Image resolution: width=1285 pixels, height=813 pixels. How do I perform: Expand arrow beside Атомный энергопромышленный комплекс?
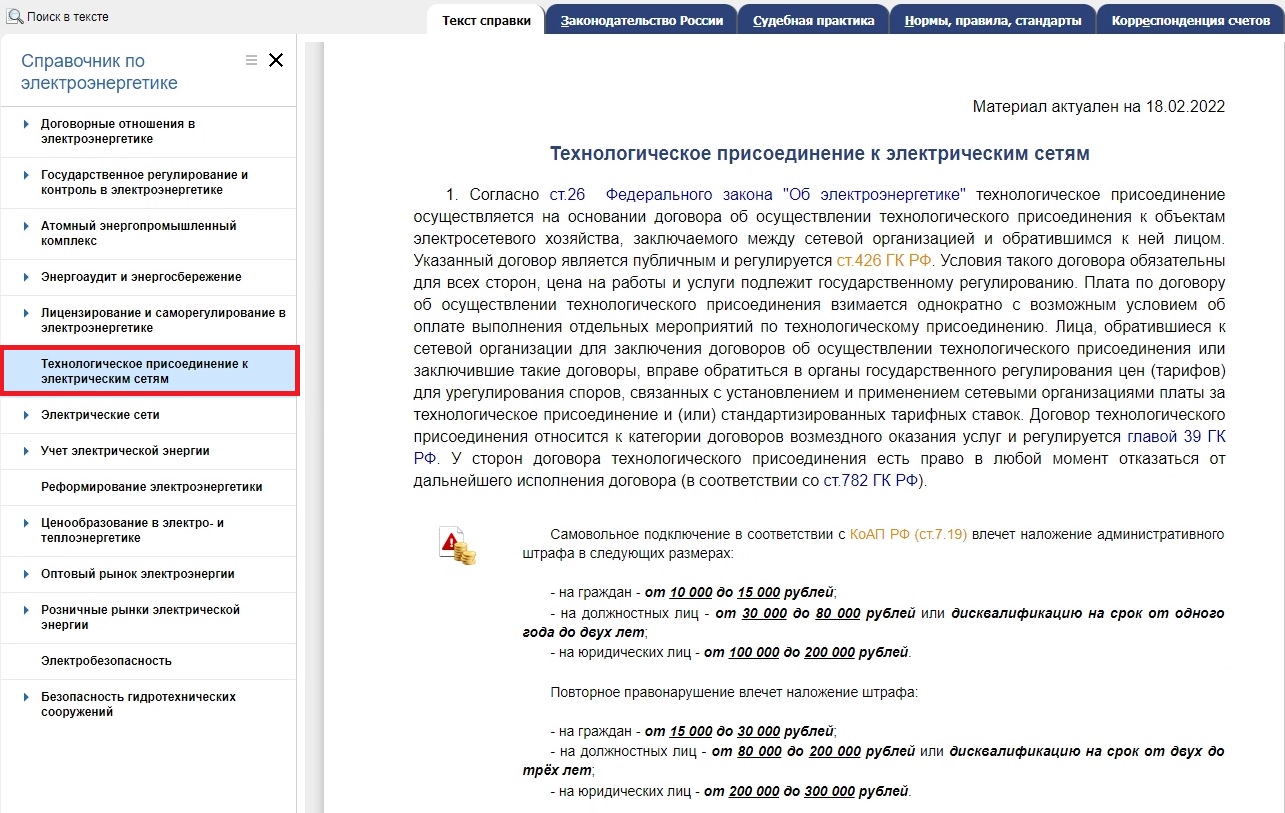coord(26,226)
